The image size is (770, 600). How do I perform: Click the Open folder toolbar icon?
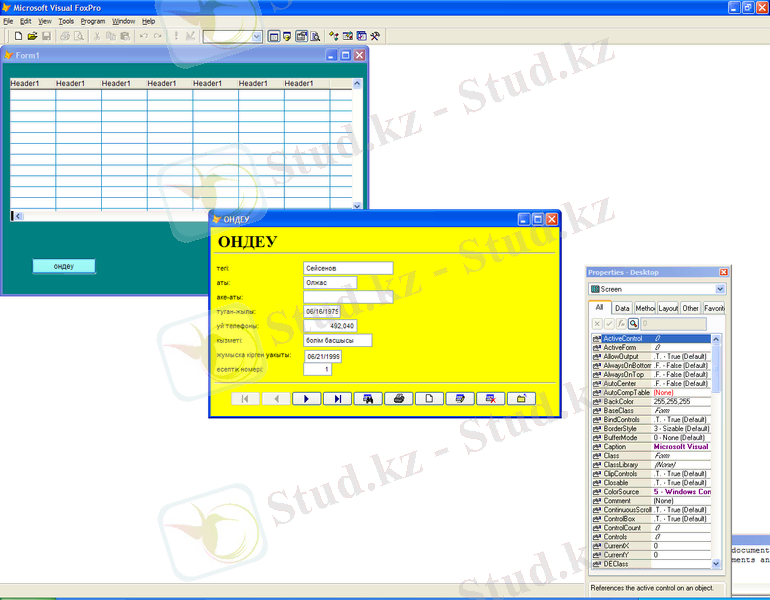click(x=32, y=36)
